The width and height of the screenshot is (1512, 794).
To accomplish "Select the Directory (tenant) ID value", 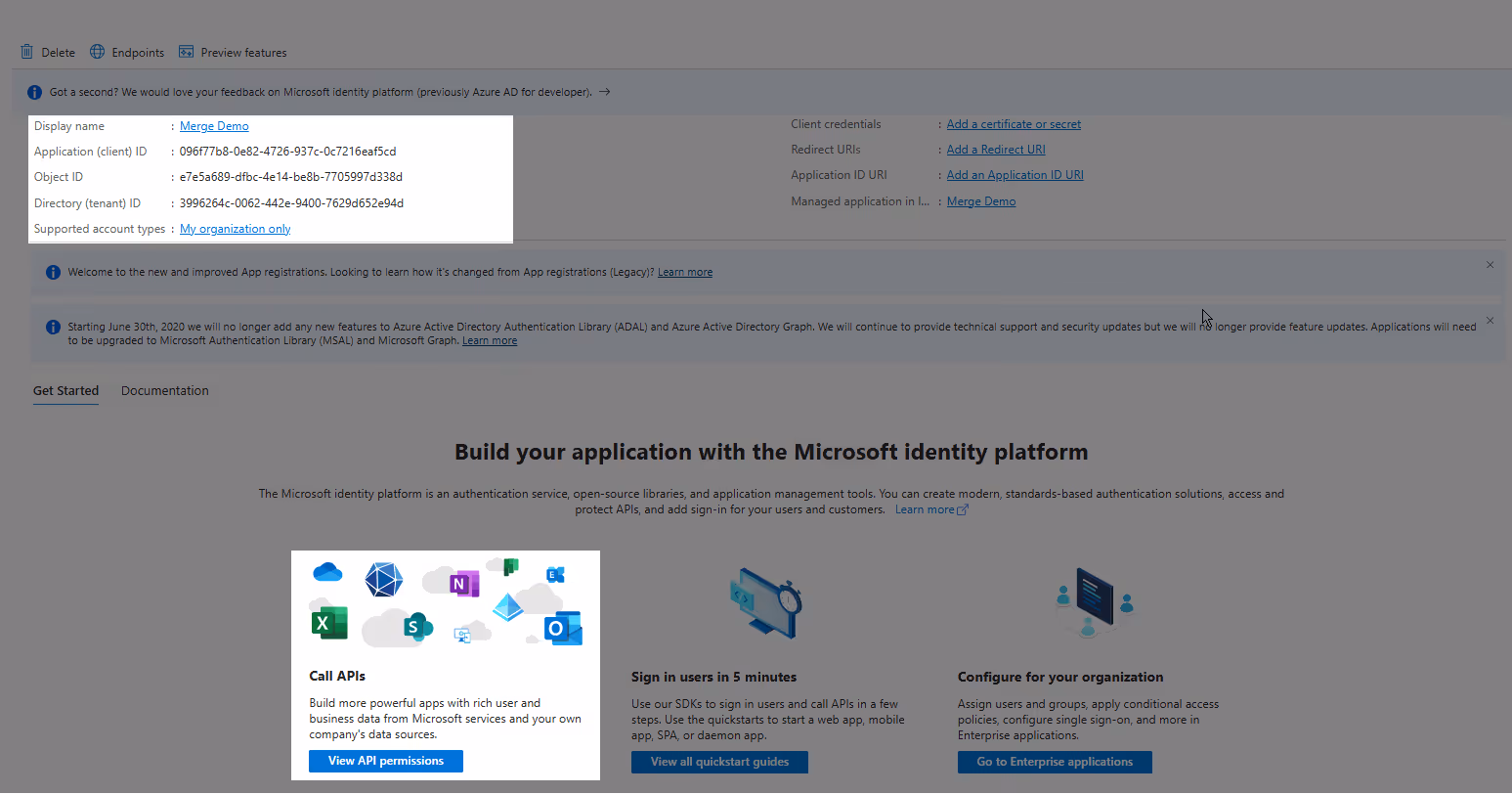I will (291, 203).
